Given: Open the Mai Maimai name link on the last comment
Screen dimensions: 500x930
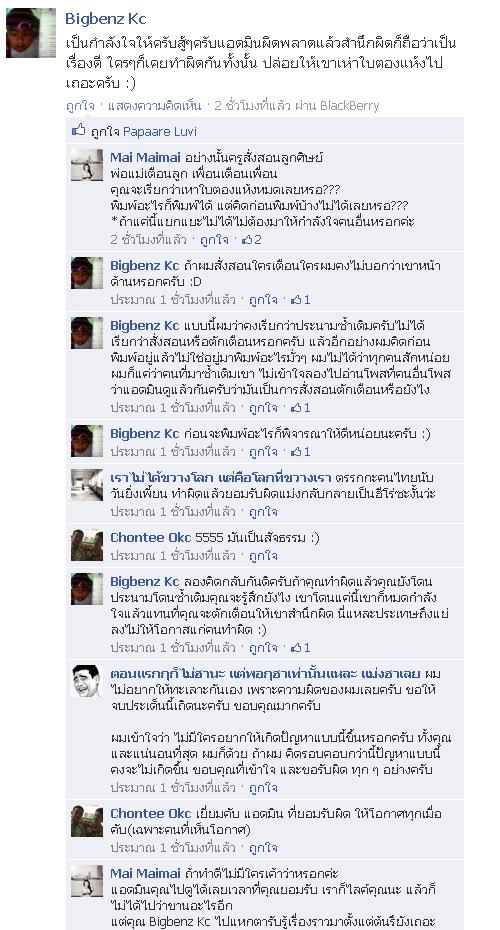Looking at the screenshot, I should tap(145, 873).
